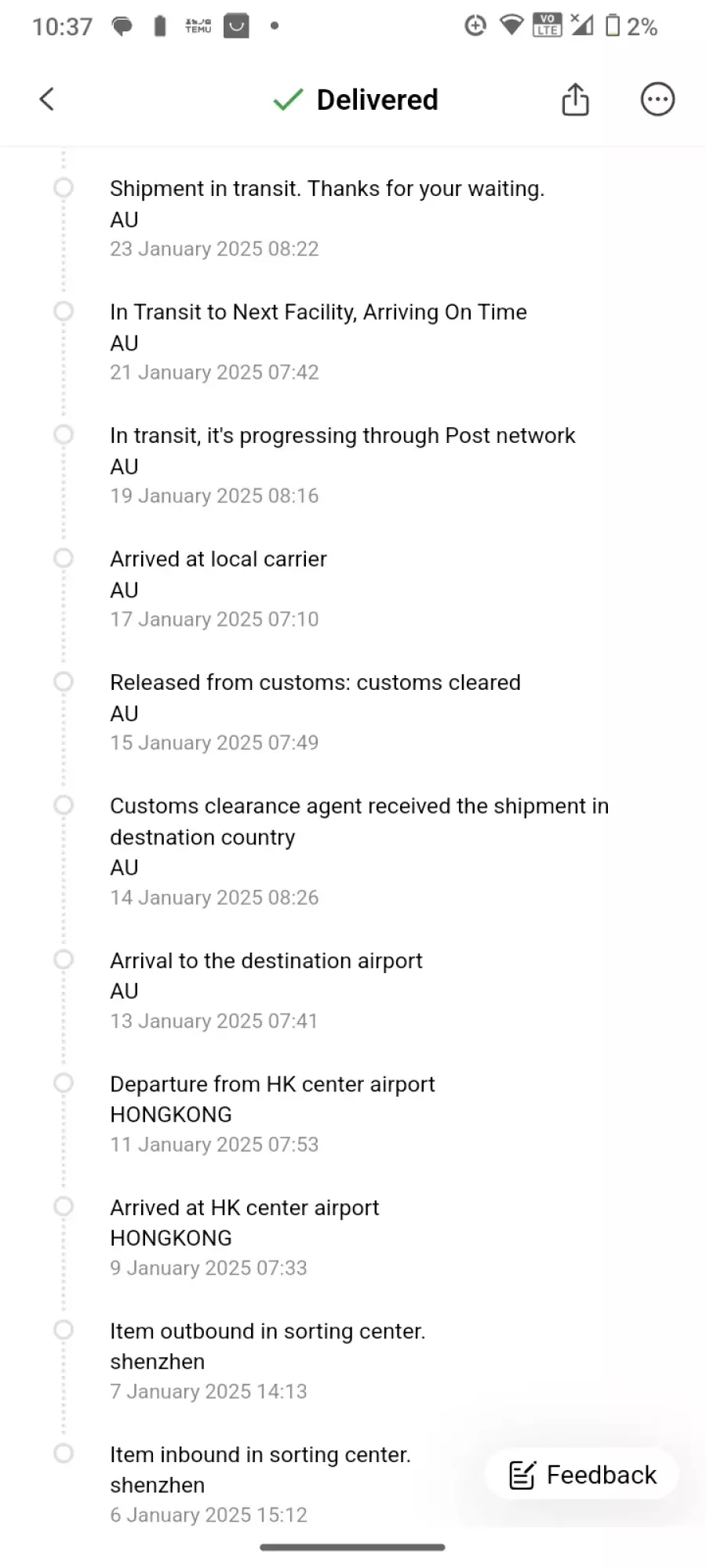The height and width of the screenshot is (1568, 706).
Task: Click the Feedback button
Action: [x=582, y=1475]
